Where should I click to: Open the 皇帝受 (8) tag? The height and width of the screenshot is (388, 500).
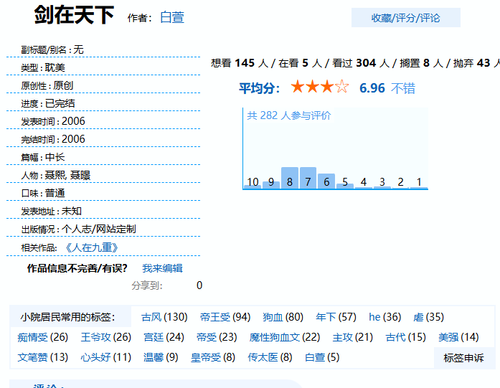pos(213,358)
